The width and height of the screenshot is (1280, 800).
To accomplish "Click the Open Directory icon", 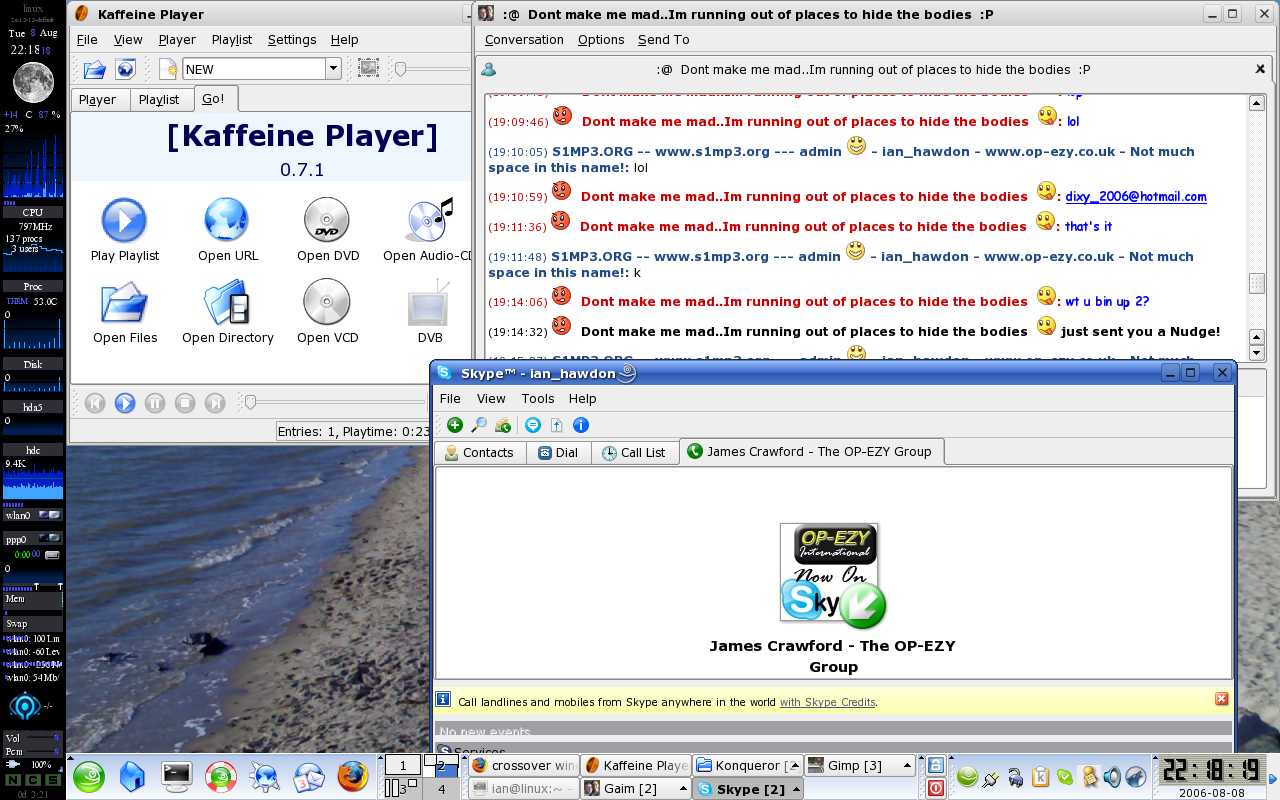I will pyautogui.click(x=227, y=302).
